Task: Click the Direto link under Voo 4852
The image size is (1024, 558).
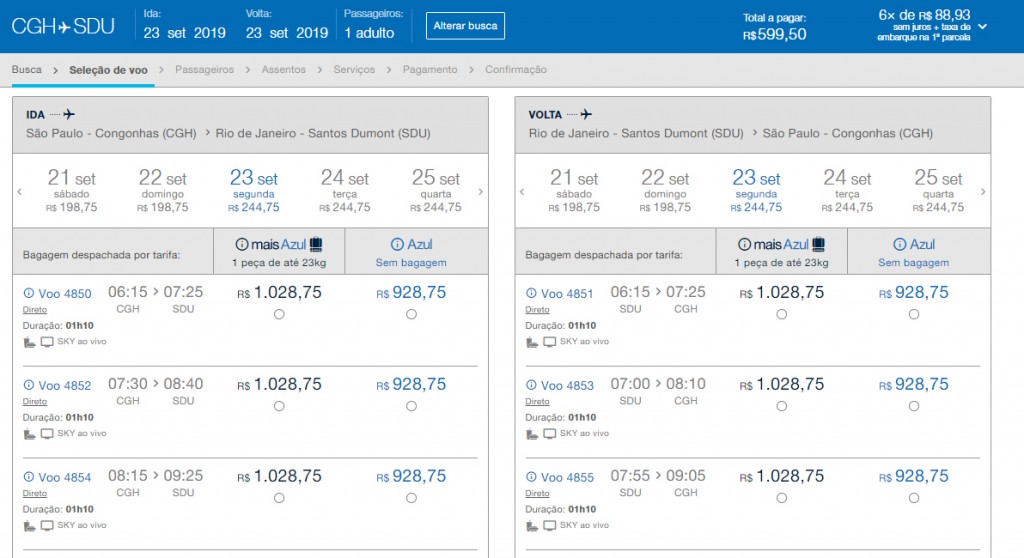Action: (35, 401)
